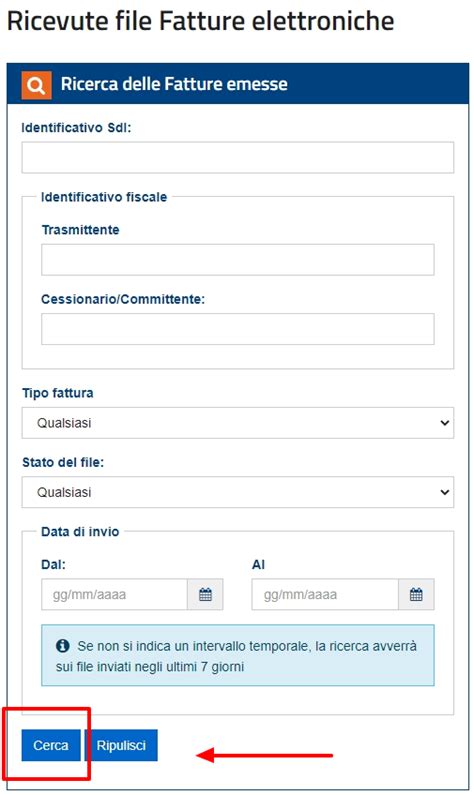Click the Ripulisci button
Image resolution: width=474 pixels, height=795 pixels.
click(x=121, y=745)
